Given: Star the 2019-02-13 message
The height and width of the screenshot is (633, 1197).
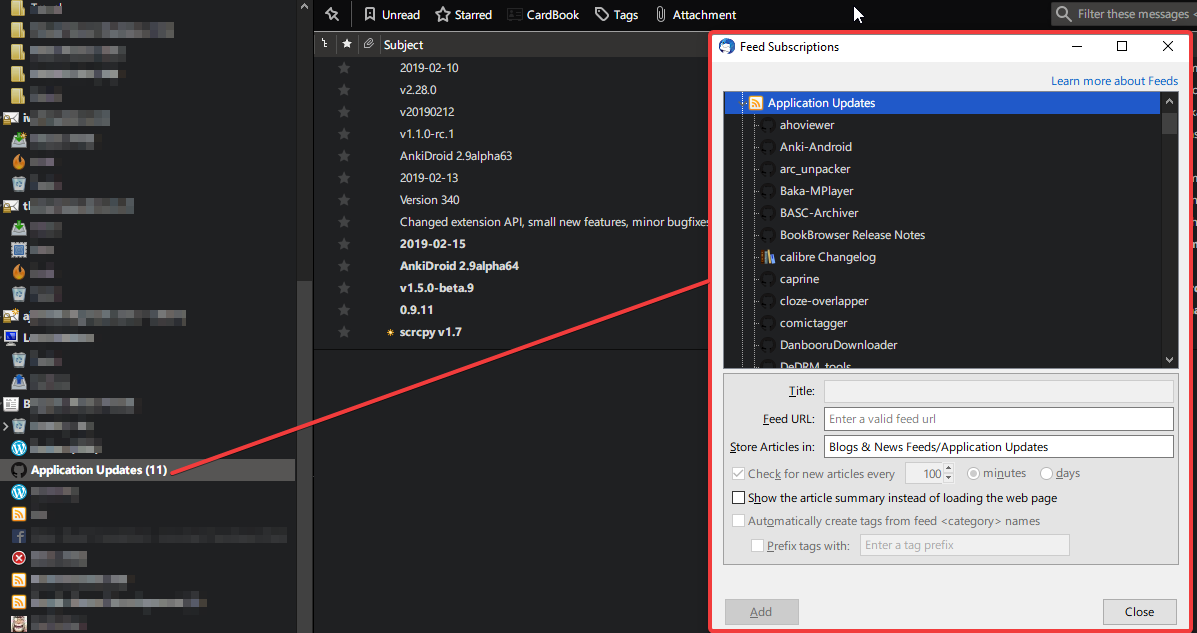Looking at the screenshot, I should [x=344, y=178].
